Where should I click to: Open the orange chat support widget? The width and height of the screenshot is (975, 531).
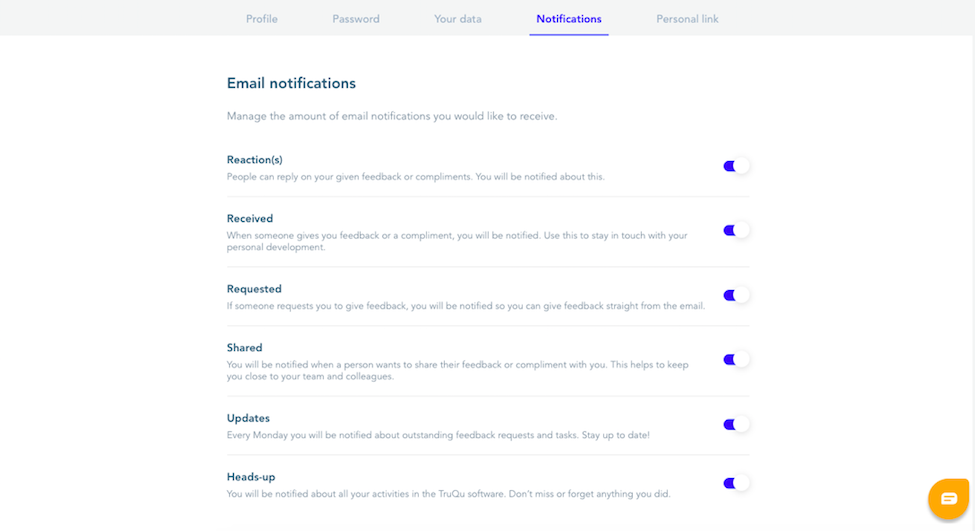pyautogui.click(x=948, y=498)
